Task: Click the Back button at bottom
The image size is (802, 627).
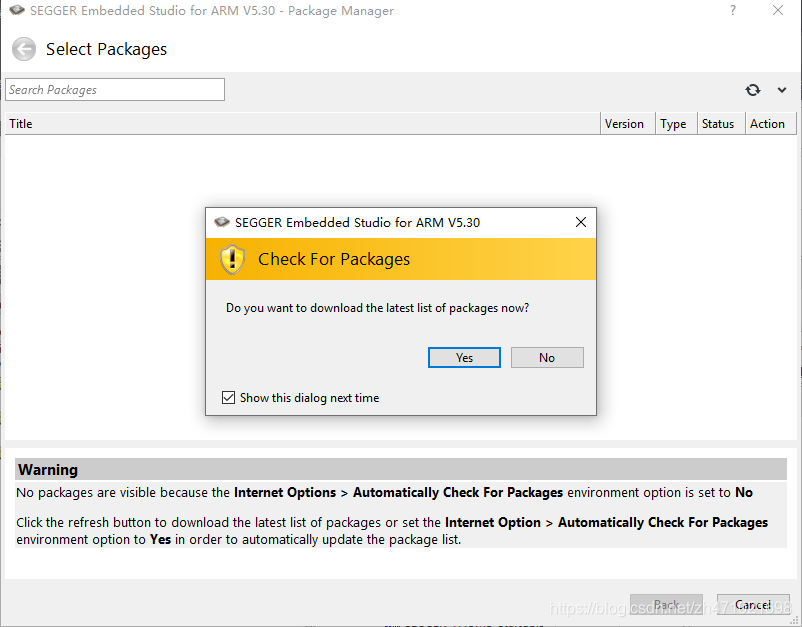Action: click(x=666, y=605)
